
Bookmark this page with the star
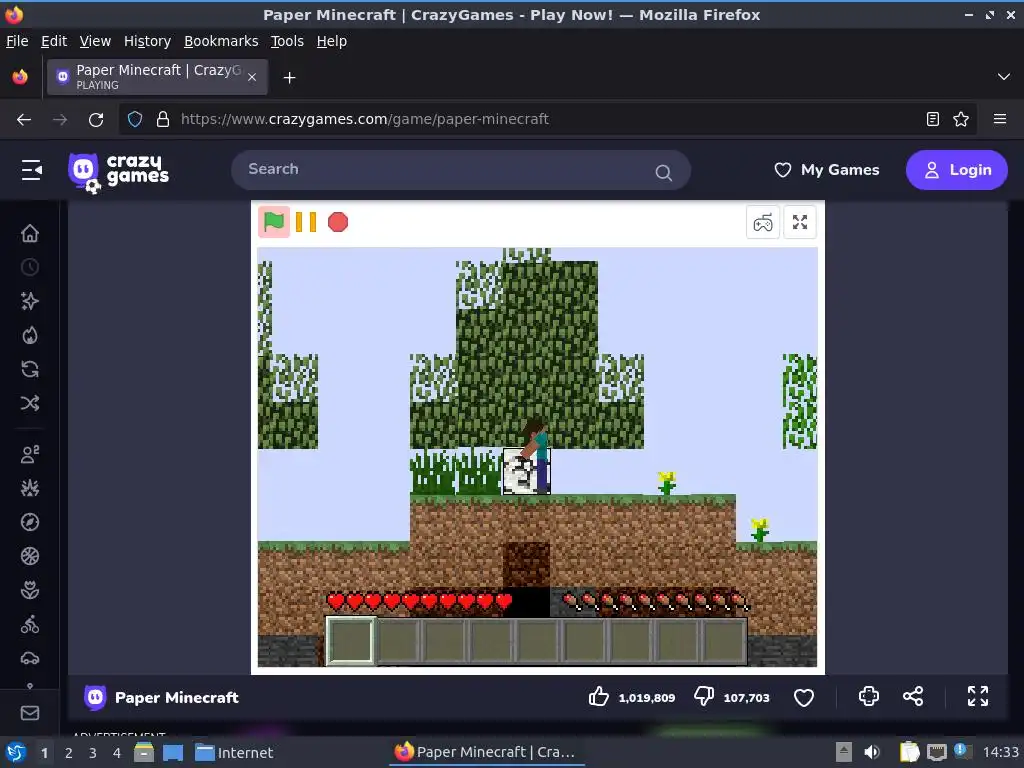tap(961, 119)
